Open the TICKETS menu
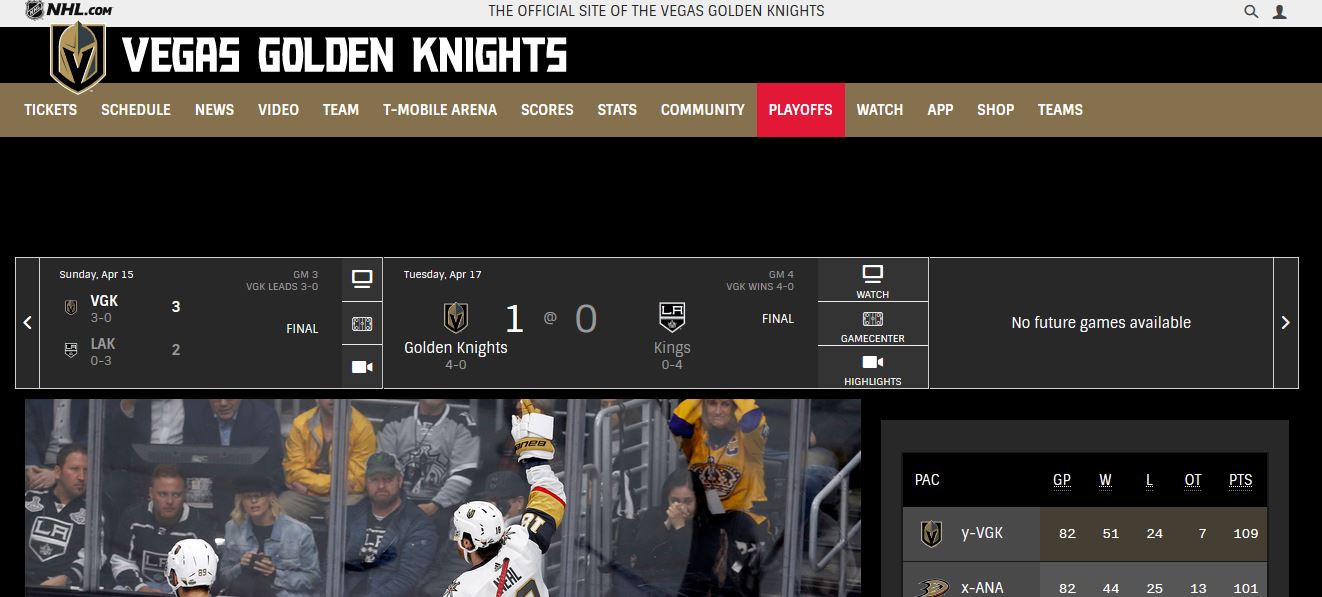The width and height of the screenshot is (1322, 597). (x=50, y=110)
